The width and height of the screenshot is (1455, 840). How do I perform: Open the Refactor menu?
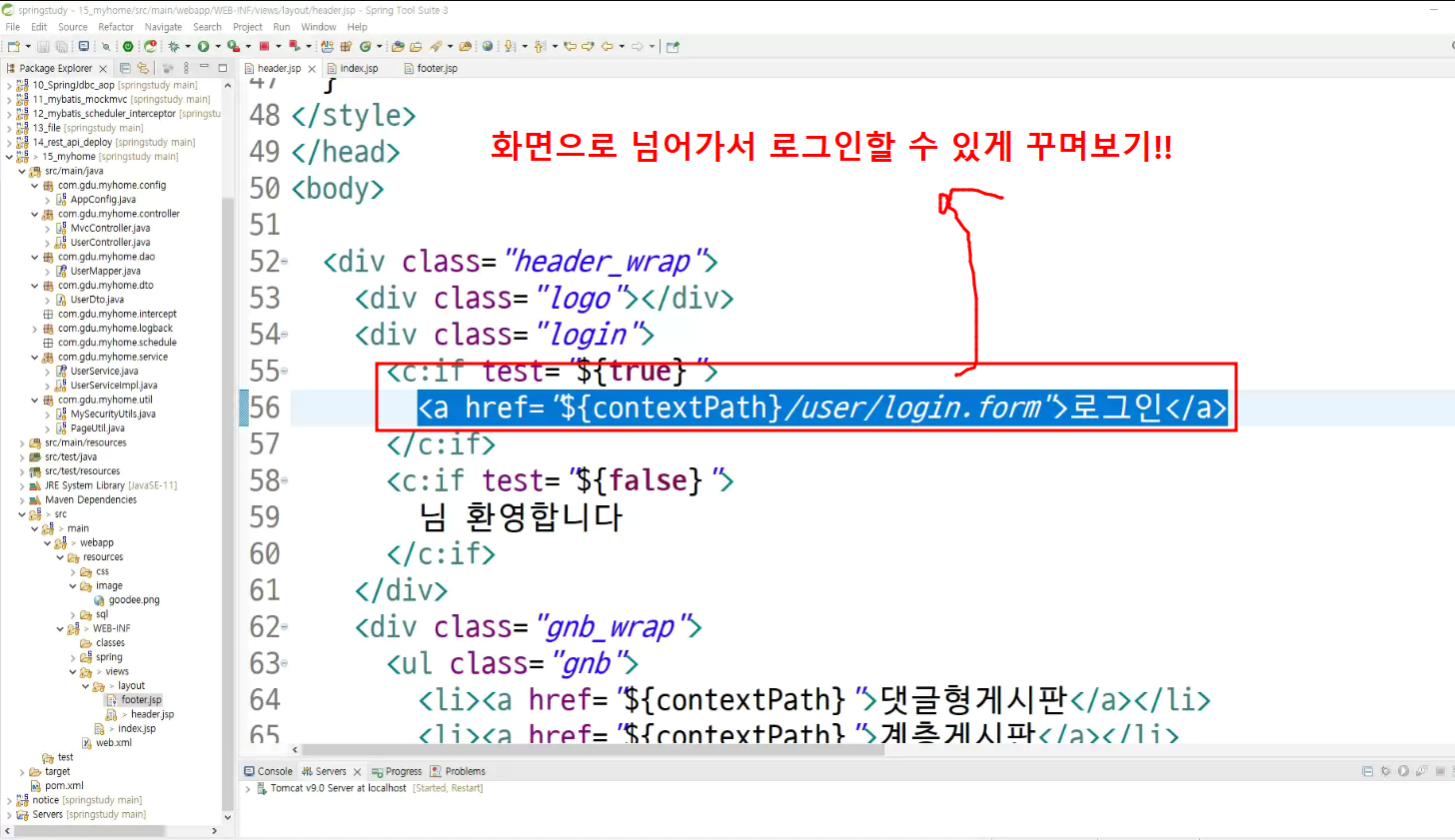pyautogui.click(x=116, y=27)
